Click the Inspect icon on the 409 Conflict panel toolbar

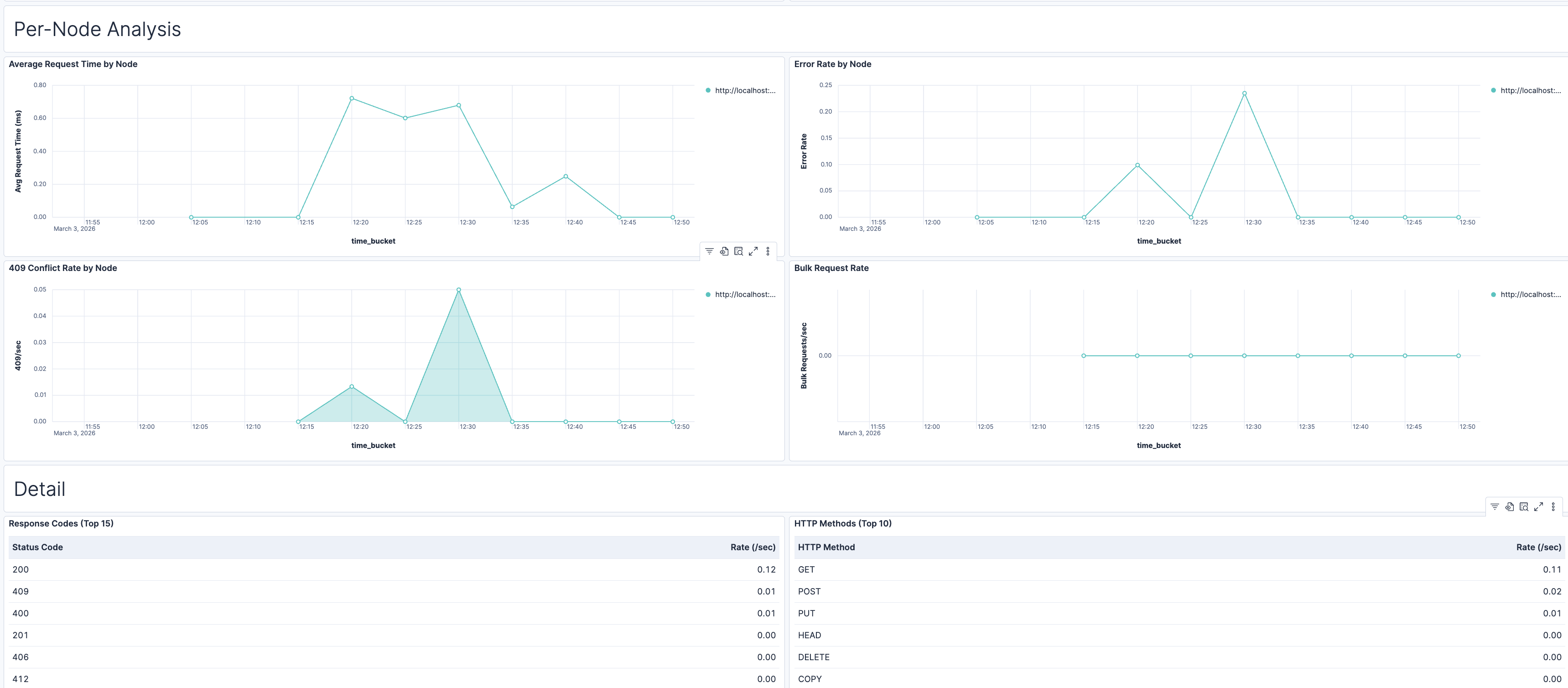[738, 251]
